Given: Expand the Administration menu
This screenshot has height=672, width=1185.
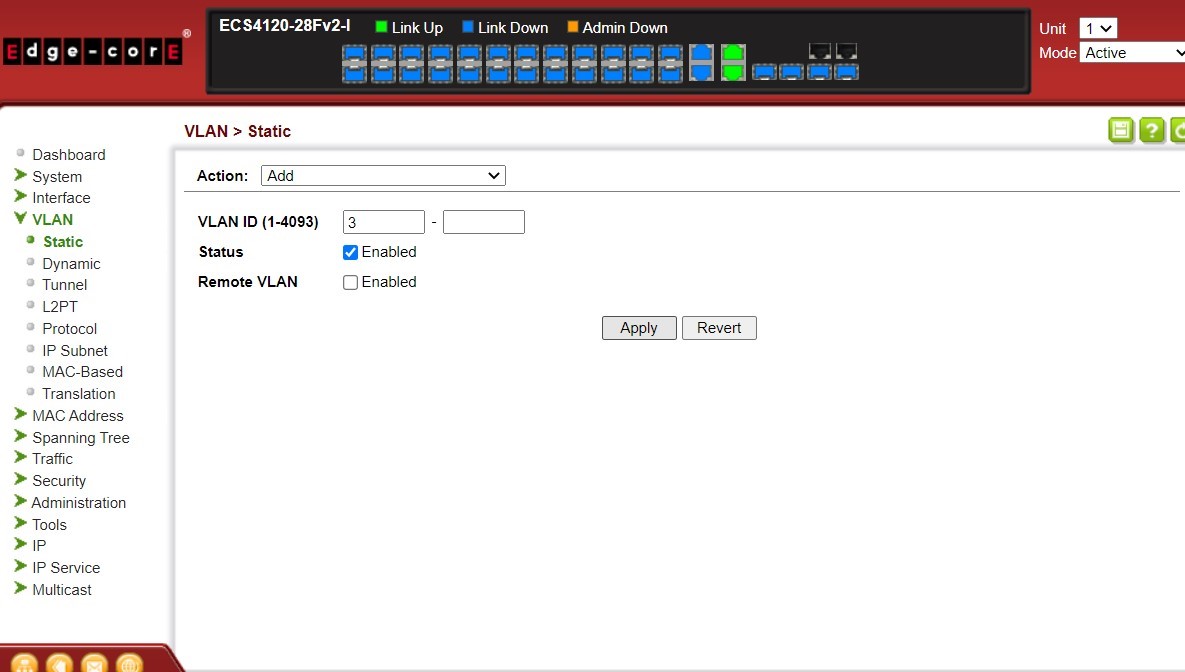Looking at the screenshot, I should (x=79, y=503).
